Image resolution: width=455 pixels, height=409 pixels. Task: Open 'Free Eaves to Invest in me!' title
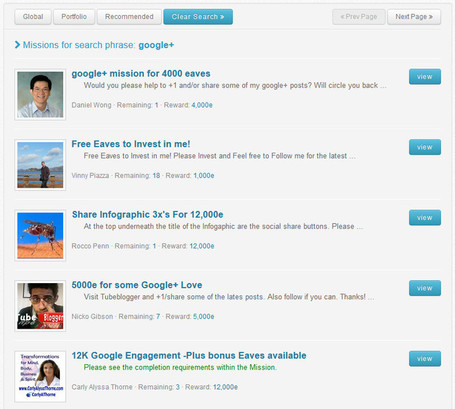131,144
